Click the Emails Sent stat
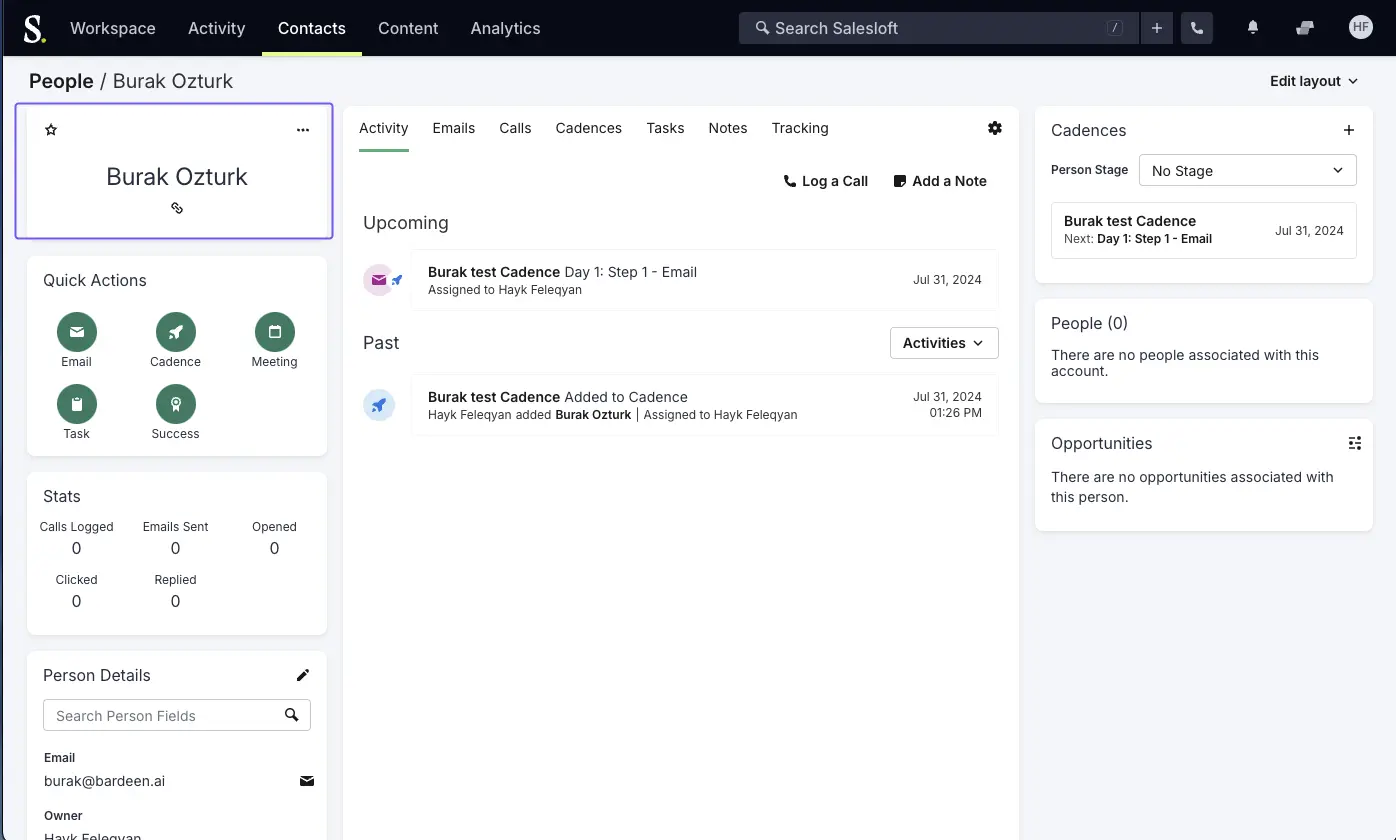Viewport: 1396px width, 840px height. pyautogui.click(x=176, y=538)
